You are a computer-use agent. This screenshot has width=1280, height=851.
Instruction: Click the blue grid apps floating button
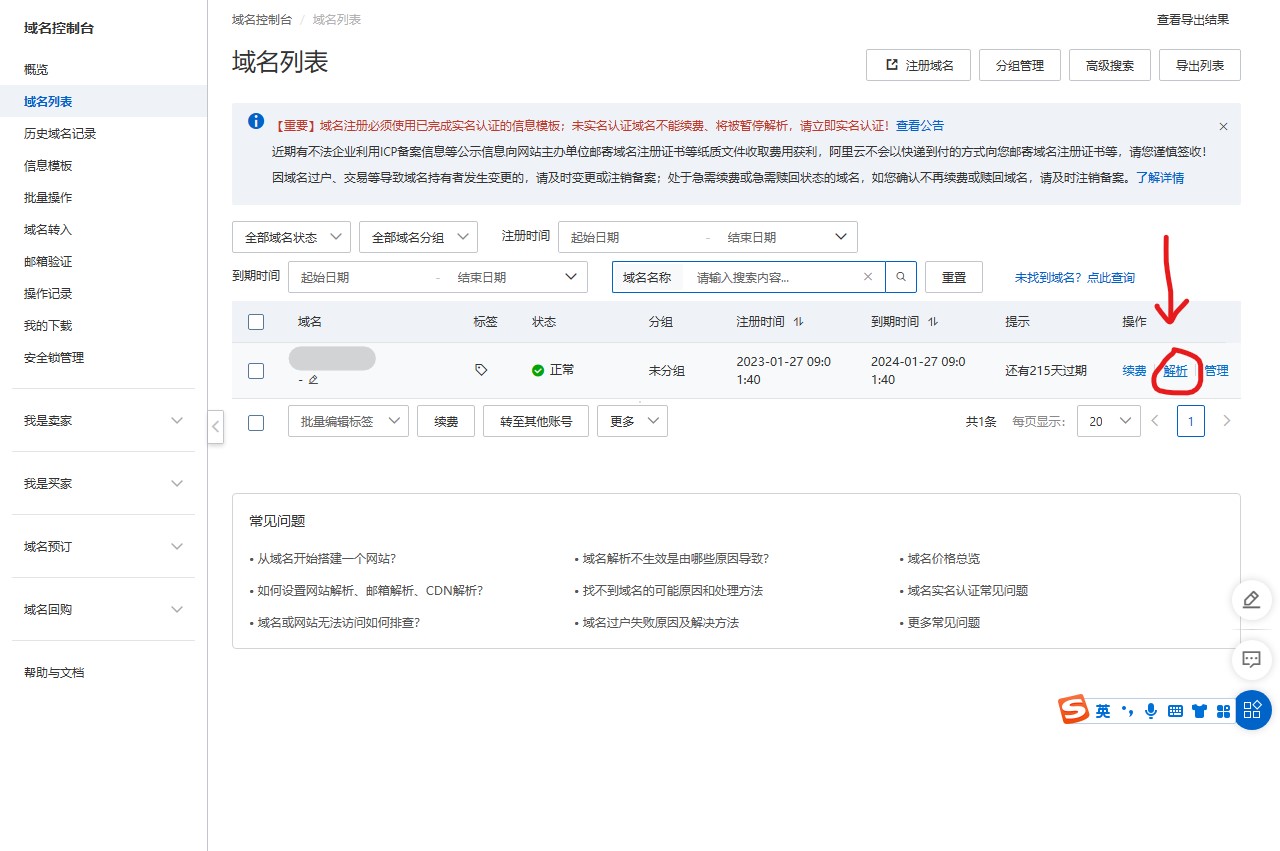1252,710
